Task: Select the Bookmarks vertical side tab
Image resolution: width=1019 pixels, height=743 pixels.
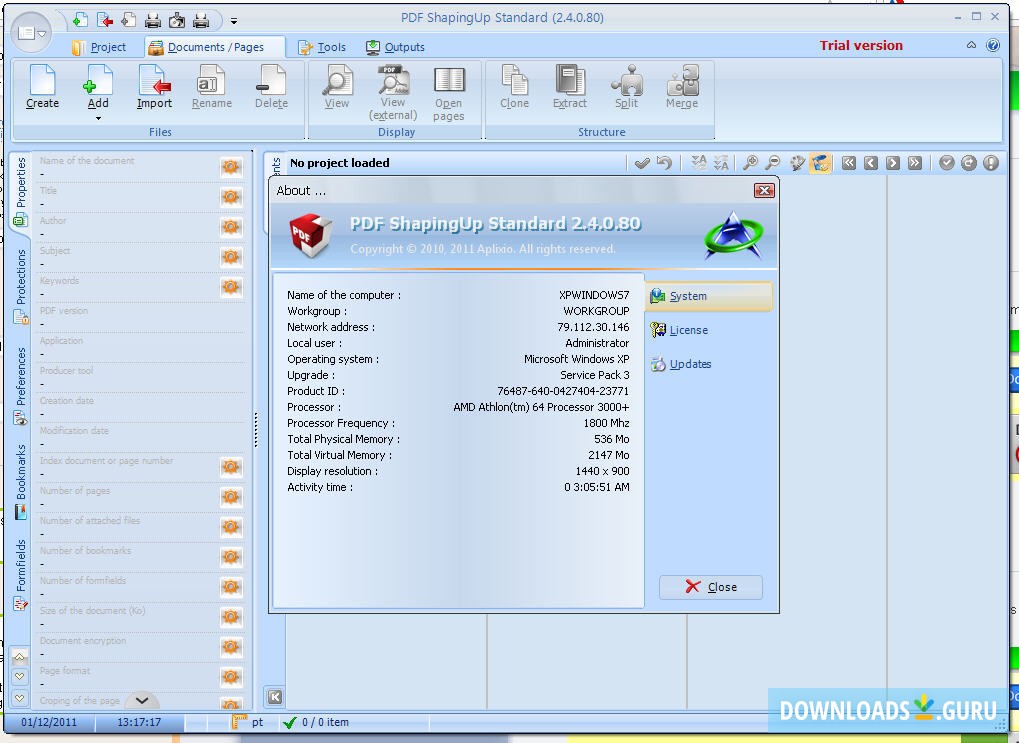Action: (x=21, y=482)
